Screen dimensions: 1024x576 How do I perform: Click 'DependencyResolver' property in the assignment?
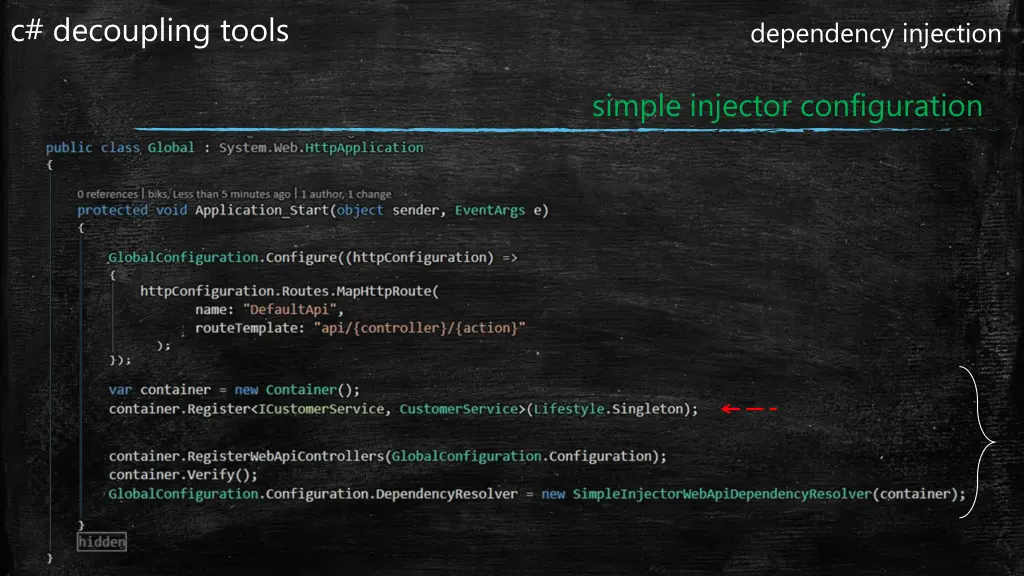pyautogui.click(x=447, y=494)
